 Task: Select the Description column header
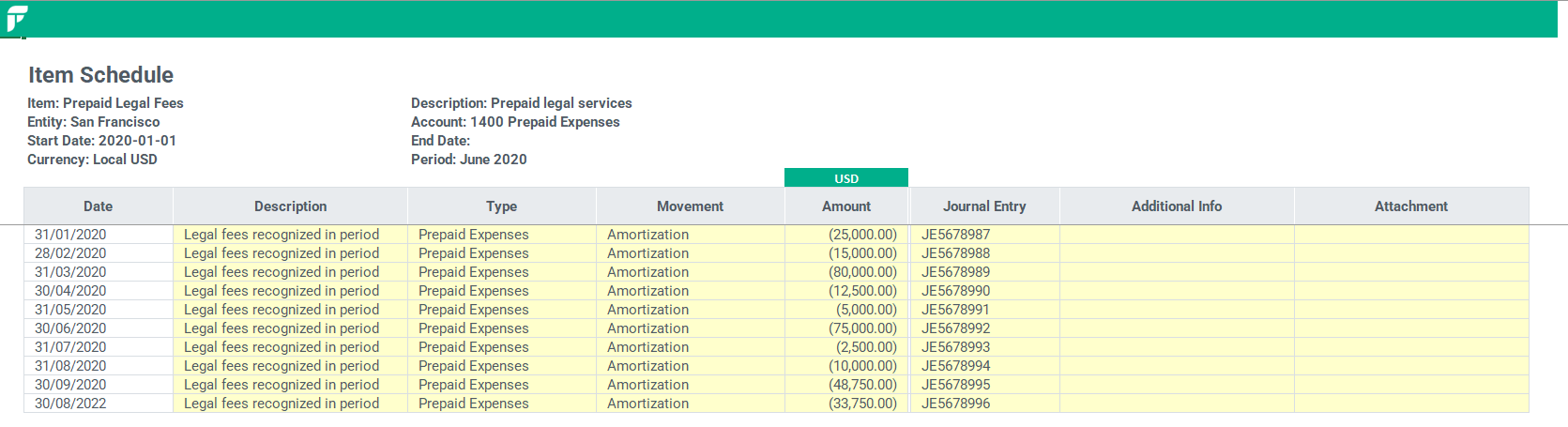coord(291,206)
